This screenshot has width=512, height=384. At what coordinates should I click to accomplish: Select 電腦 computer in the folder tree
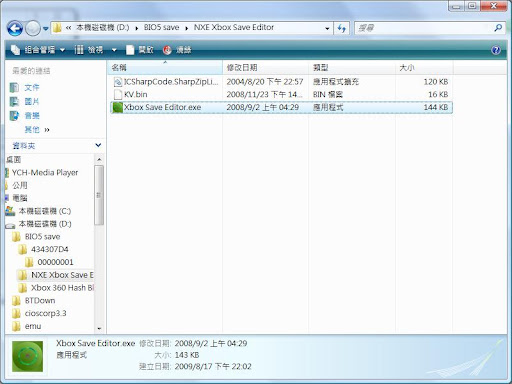[x=20, y=198]
